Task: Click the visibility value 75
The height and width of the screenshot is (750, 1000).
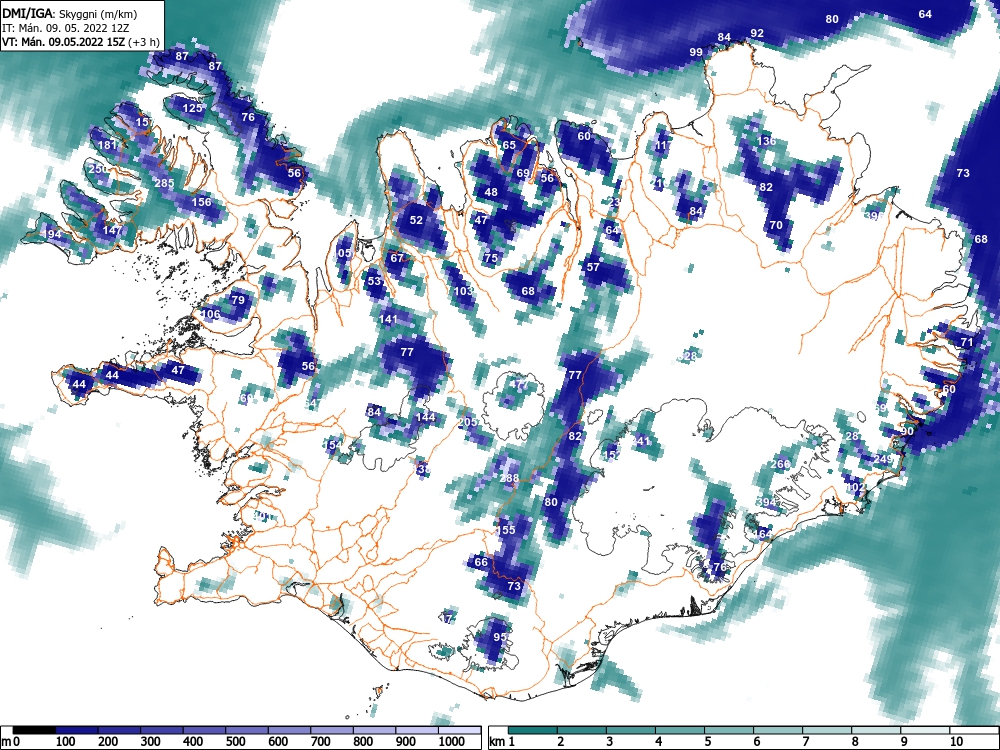Action: tap(490, 258)
